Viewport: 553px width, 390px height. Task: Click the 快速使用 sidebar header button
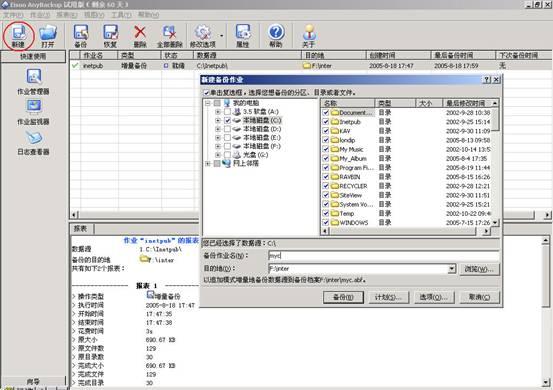(x=33, y=56)
